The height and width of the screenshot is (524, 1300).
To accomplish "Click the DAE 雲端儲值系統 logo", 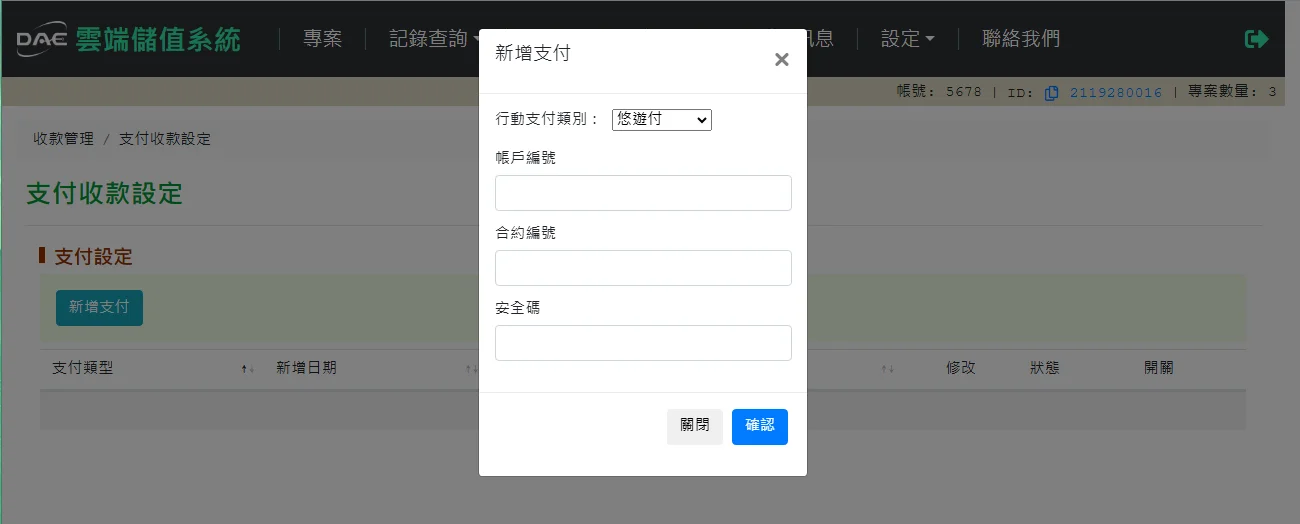I will coord(129,39).
